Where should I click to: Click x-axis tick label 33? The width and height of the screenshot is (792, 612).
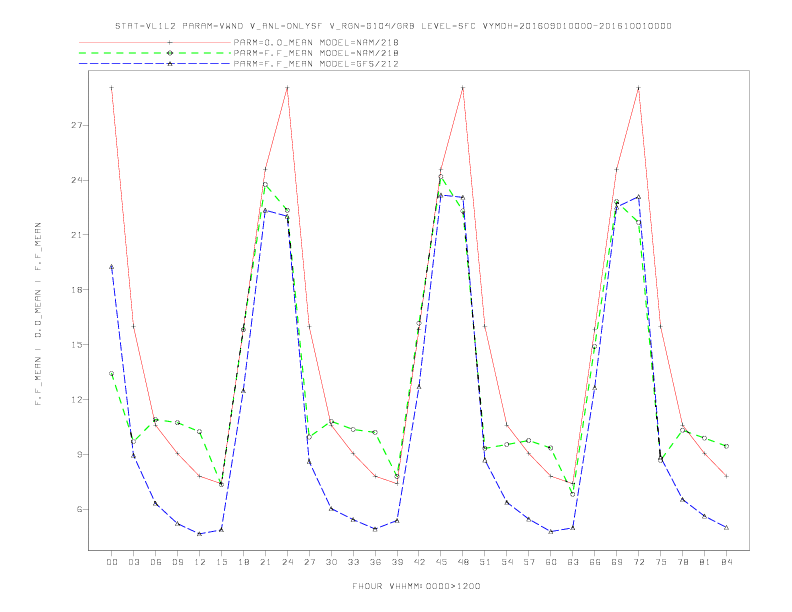353,562
